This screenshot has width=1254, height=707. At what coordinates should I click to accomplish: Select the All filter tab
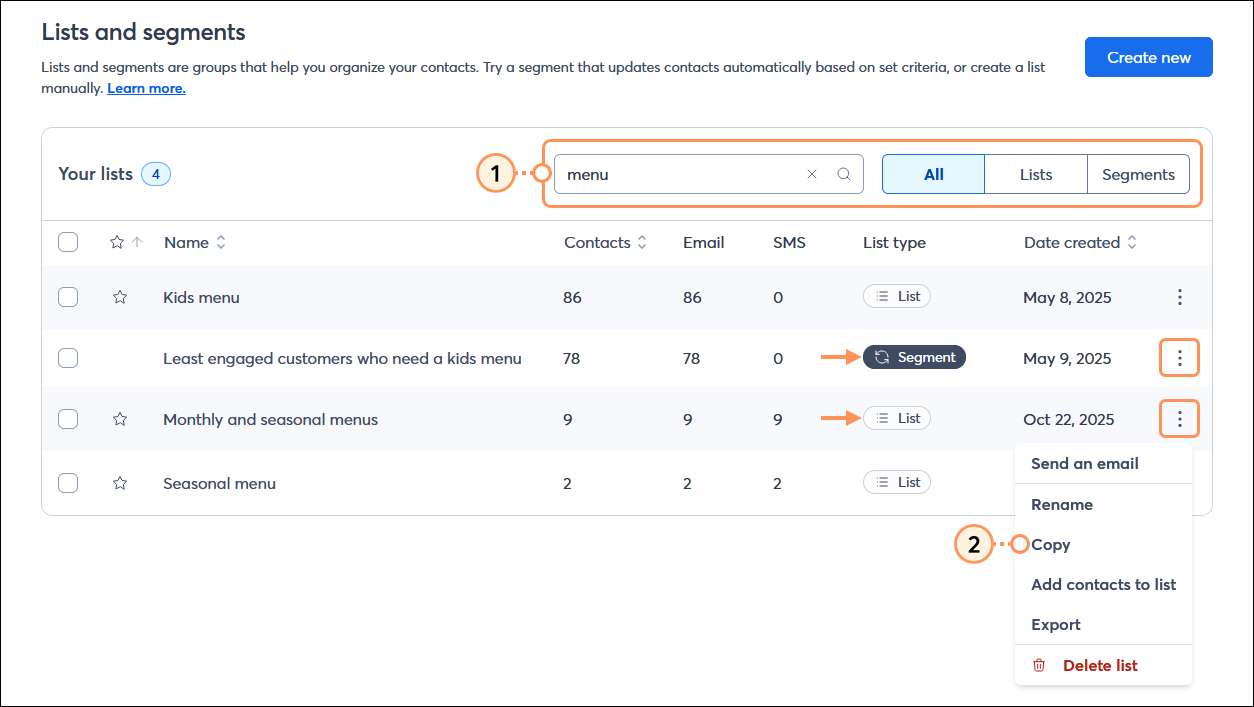[933, 174]
